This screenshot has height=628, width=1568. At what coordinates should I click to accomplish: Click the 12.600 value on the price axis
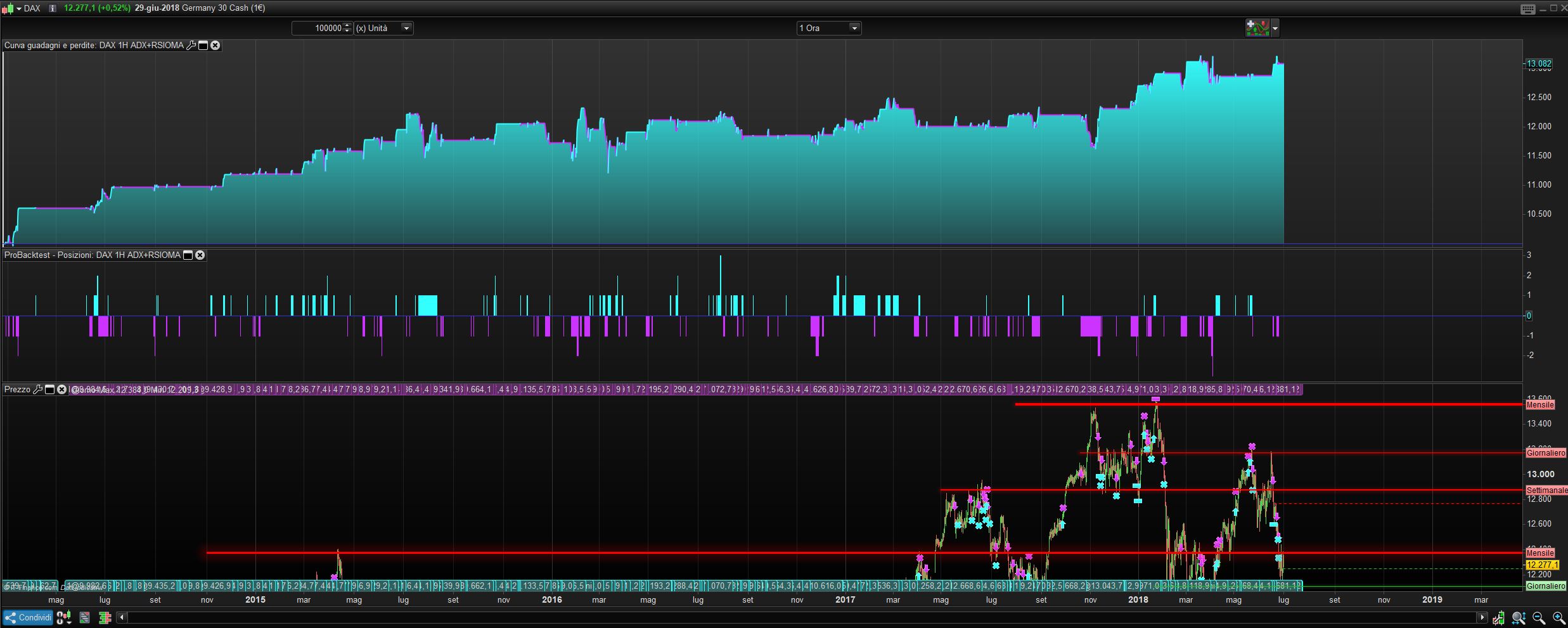(x=1539, y=524)
